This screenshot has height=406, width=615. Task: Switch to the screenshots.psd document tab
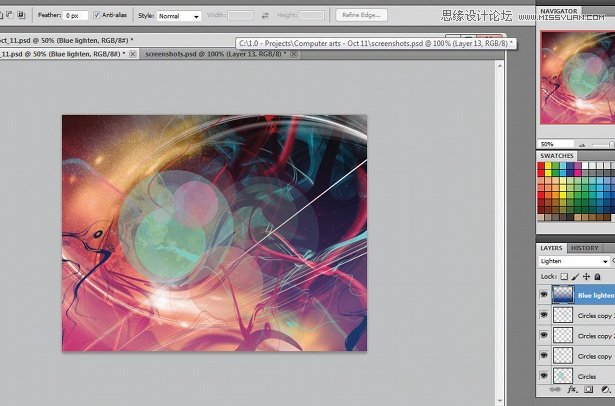click(x=208, y=53)
